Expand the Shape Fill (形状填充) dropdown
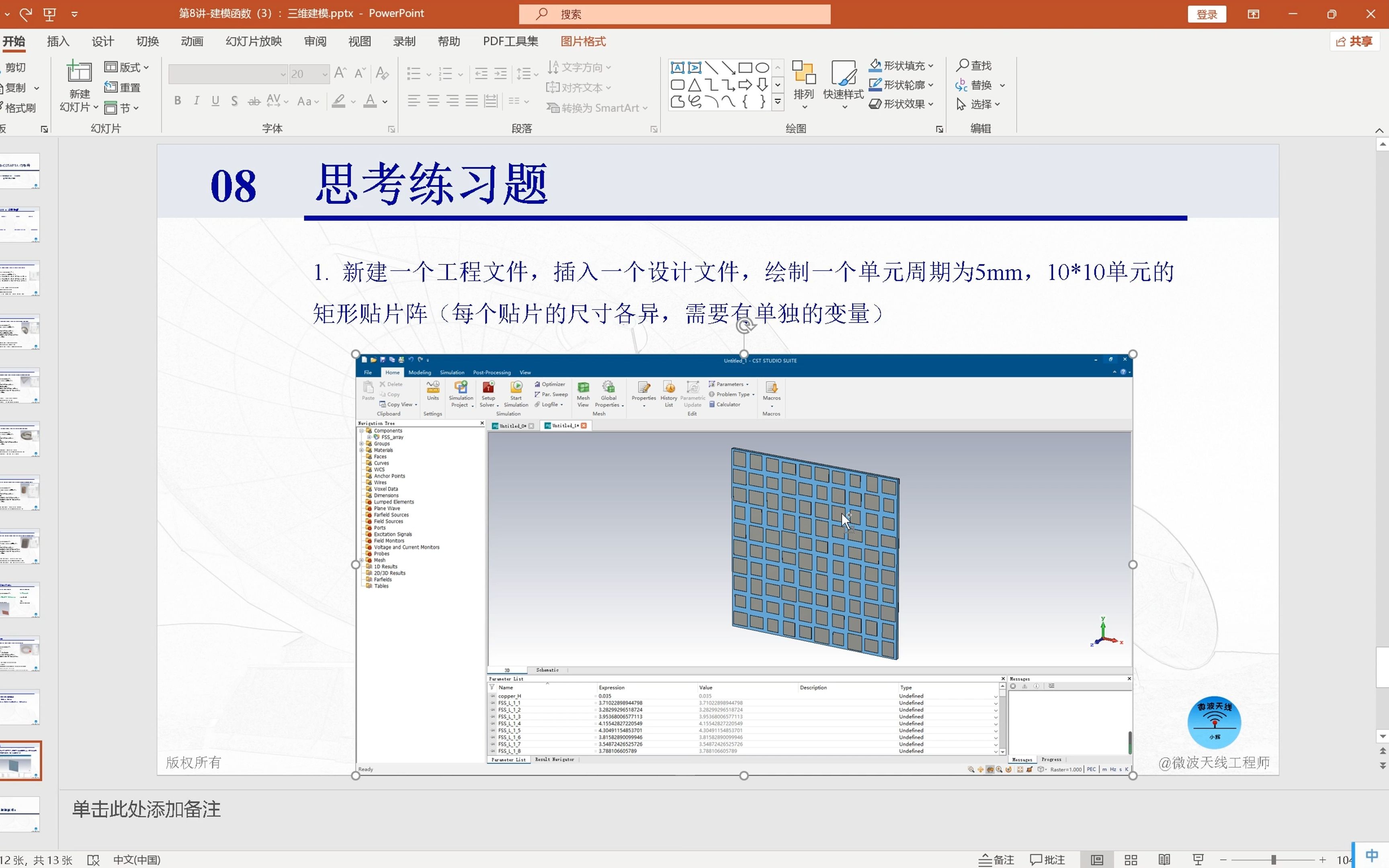 click(931, 66)
